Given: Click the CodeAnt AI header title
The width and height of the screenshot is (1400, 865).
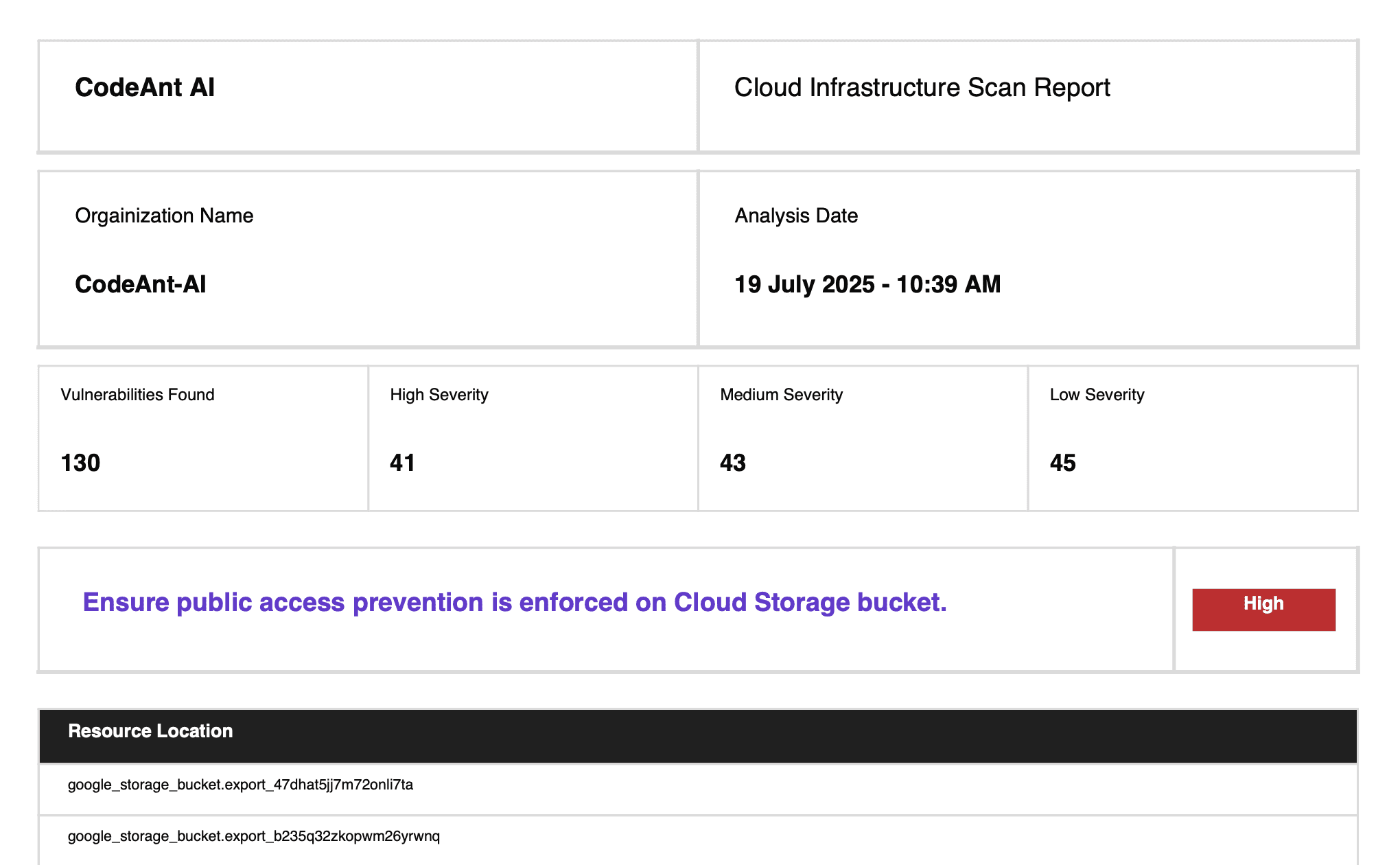Looking at the screenshot, I should 145,88.
